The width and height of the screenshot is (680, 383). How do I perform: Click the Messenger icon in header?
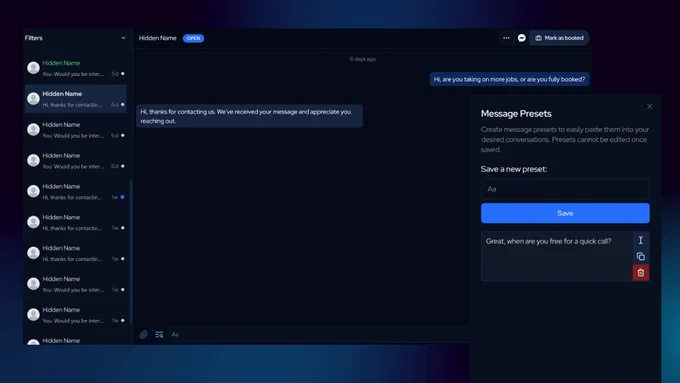[x=522, y=38]
